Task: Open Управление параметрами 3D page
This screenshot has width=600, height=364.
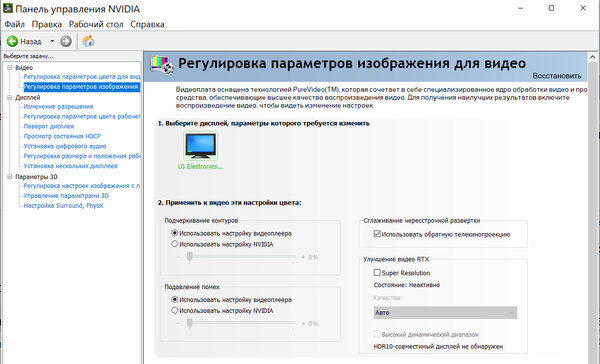Action: [66, 196]
